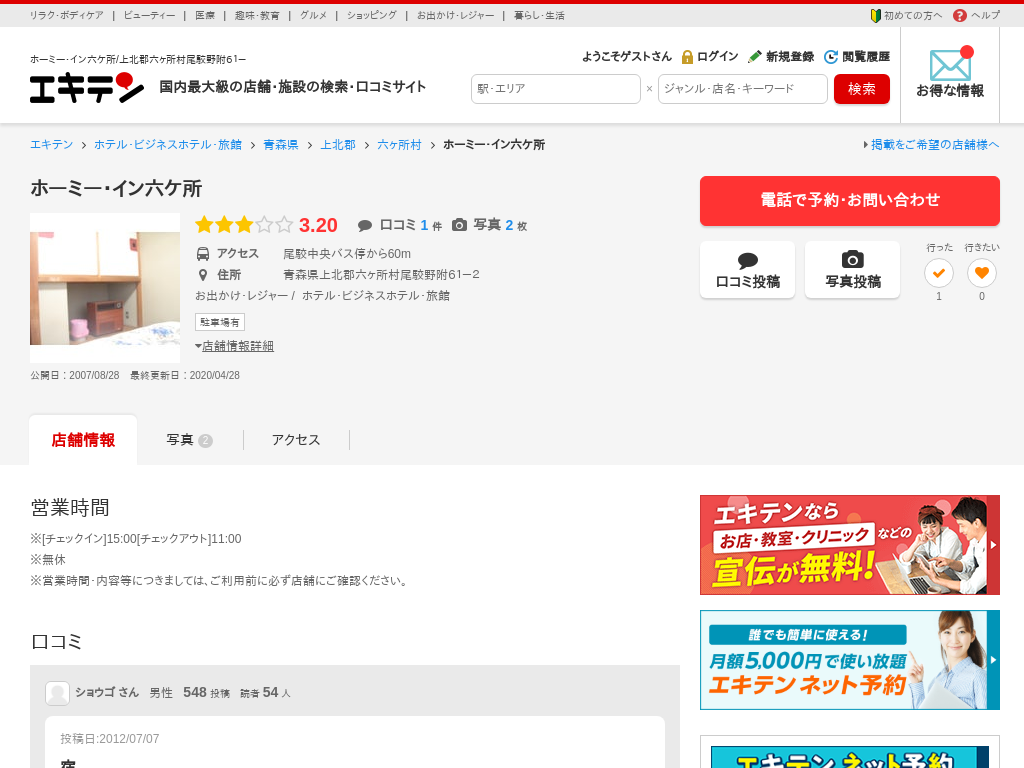1024x768 pixels.
Task: Open 暮らし·生活 category menu
Action: click(x=539, y=16)
